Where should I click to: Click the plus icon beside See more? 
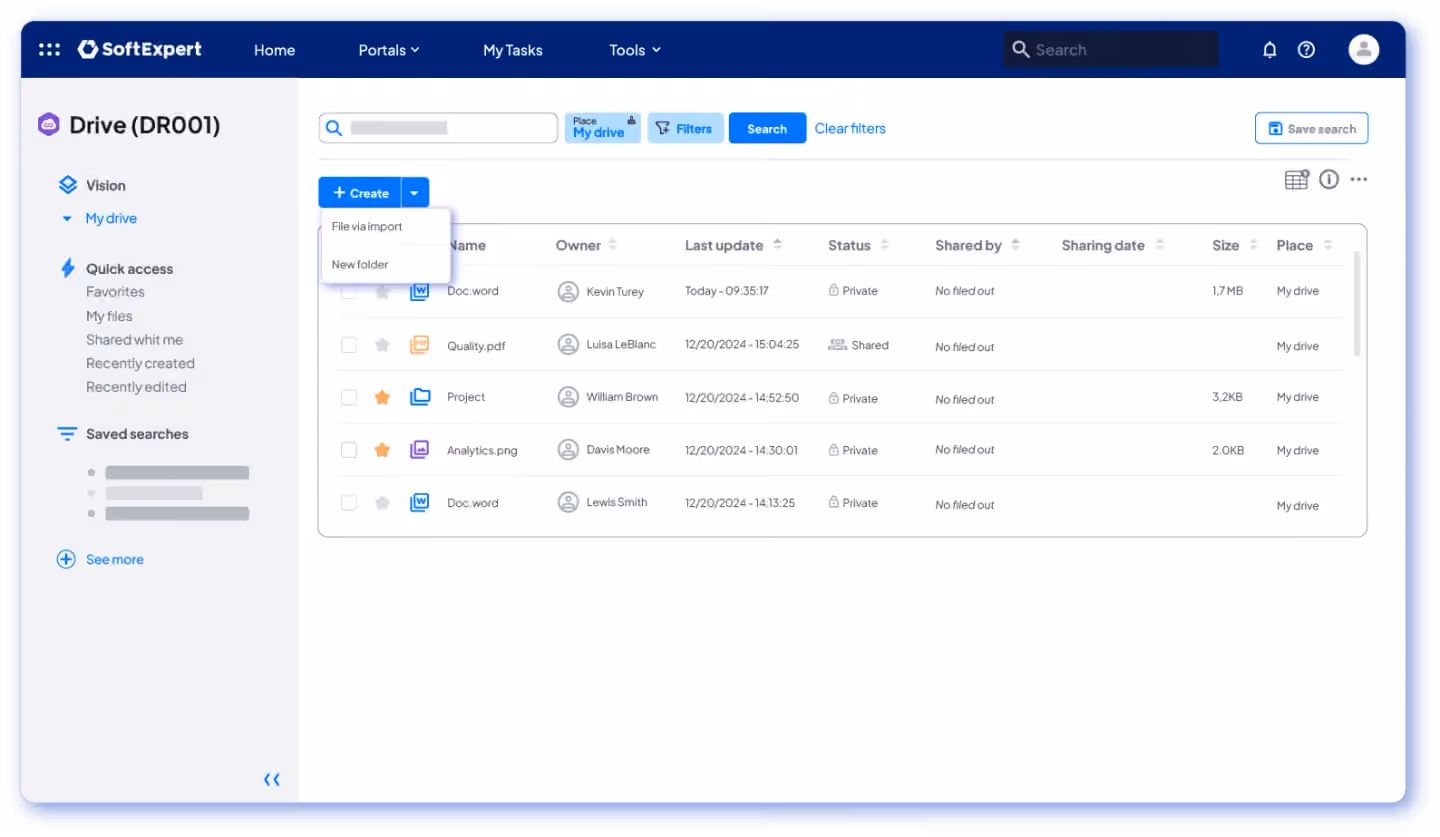[x=66, y=559]
